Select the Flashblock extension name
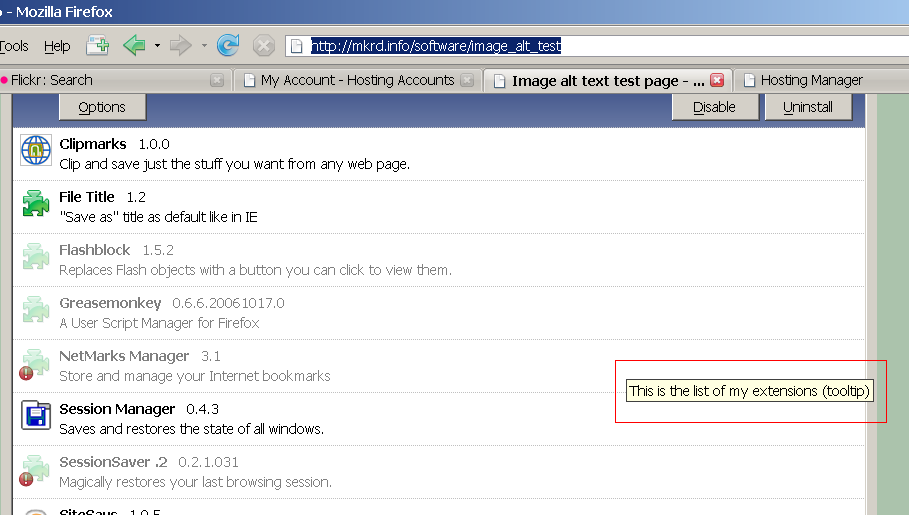This screenshot has height=515, width=909. click(x=94, y=250)
